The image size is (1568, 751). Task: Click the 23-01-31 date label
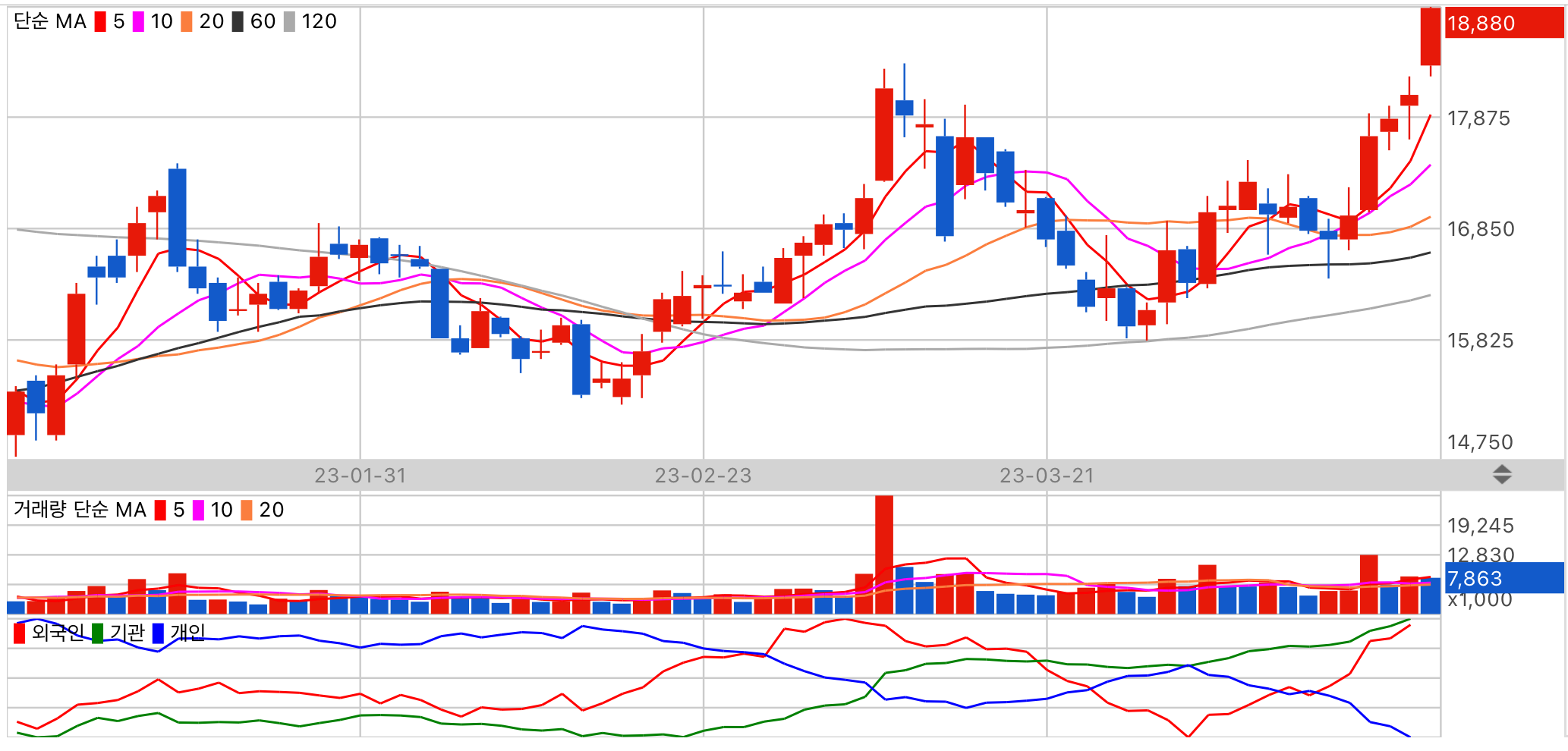(x=361, y=476)
